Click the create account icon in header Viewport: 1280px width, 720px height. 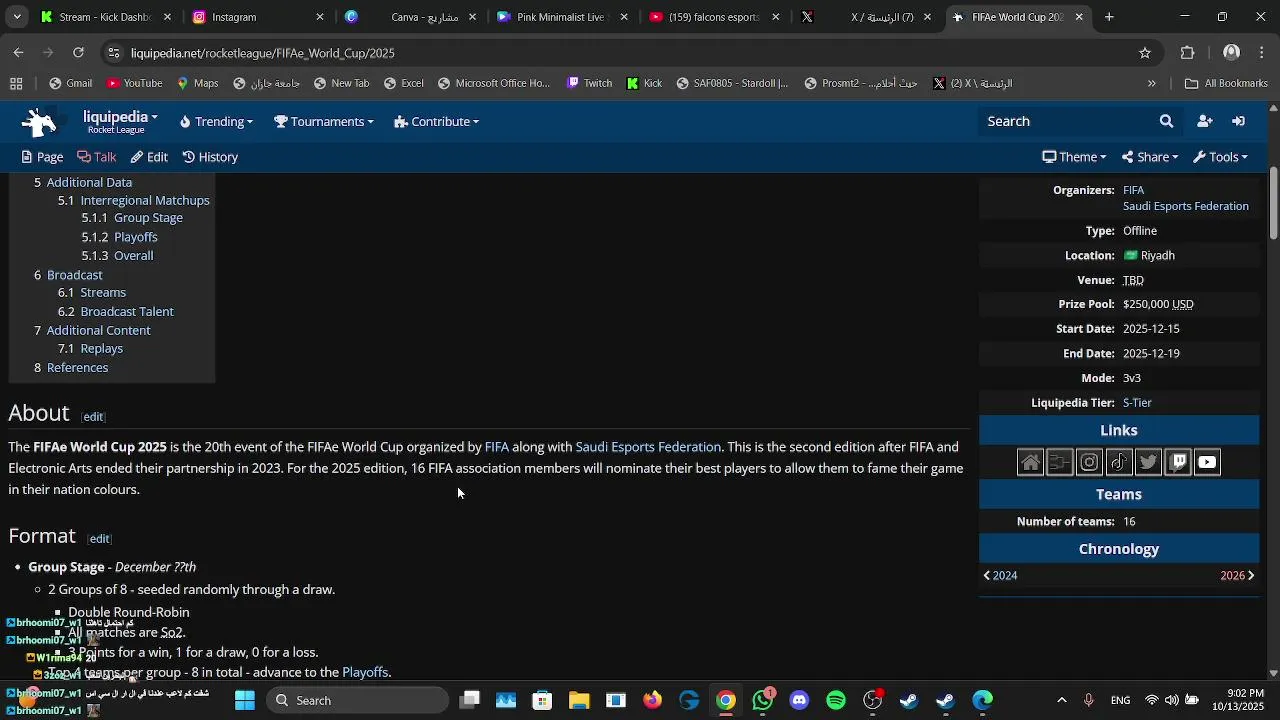point(1205,121)
